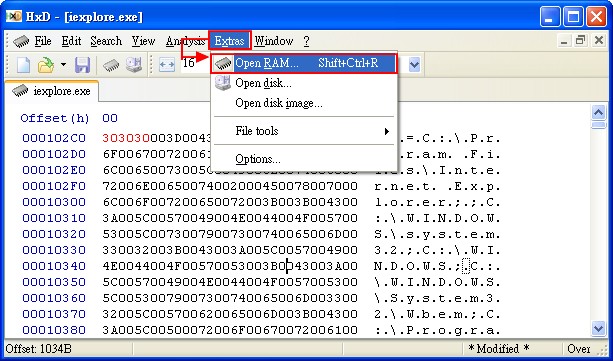
Task: Click the bytes-per-row width icon
Action: (x=167, y=65)
